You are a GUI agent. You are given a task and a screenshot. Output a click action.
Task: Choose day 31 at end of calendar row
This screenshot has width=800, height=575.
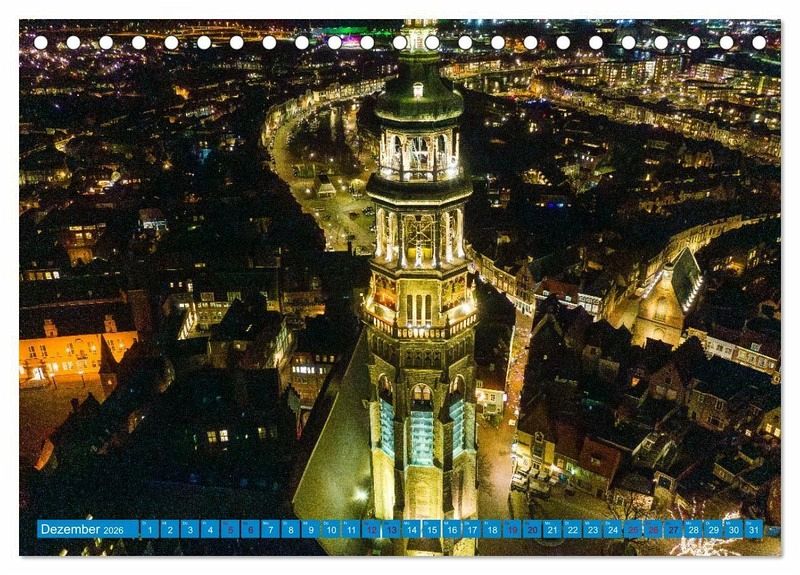753,529
